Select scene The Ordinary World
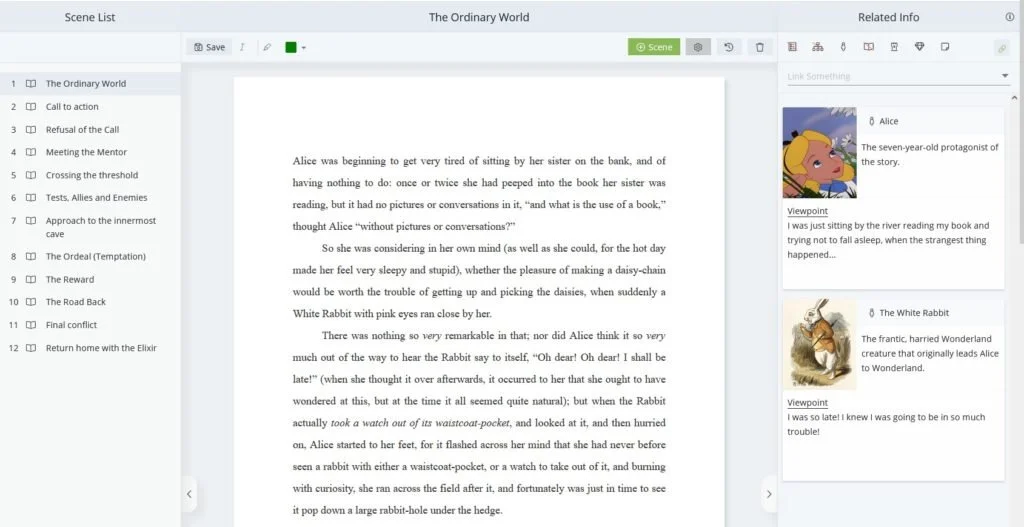Viewport: 1024px width, 527px height. coord(90,84)
